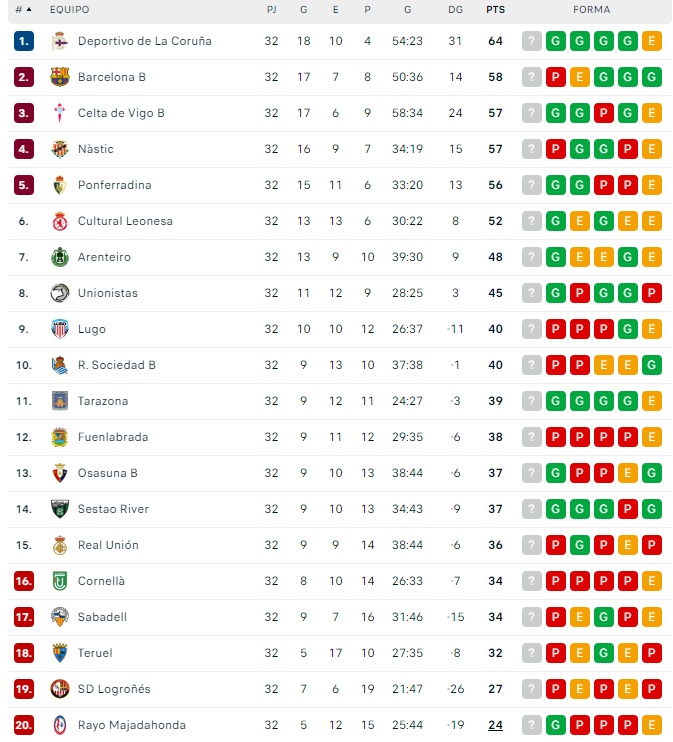Image resolution: width=673 pixels, height=742 pixels.
Task: Click the position 1 blue rank badge
Action: [24, 41]
